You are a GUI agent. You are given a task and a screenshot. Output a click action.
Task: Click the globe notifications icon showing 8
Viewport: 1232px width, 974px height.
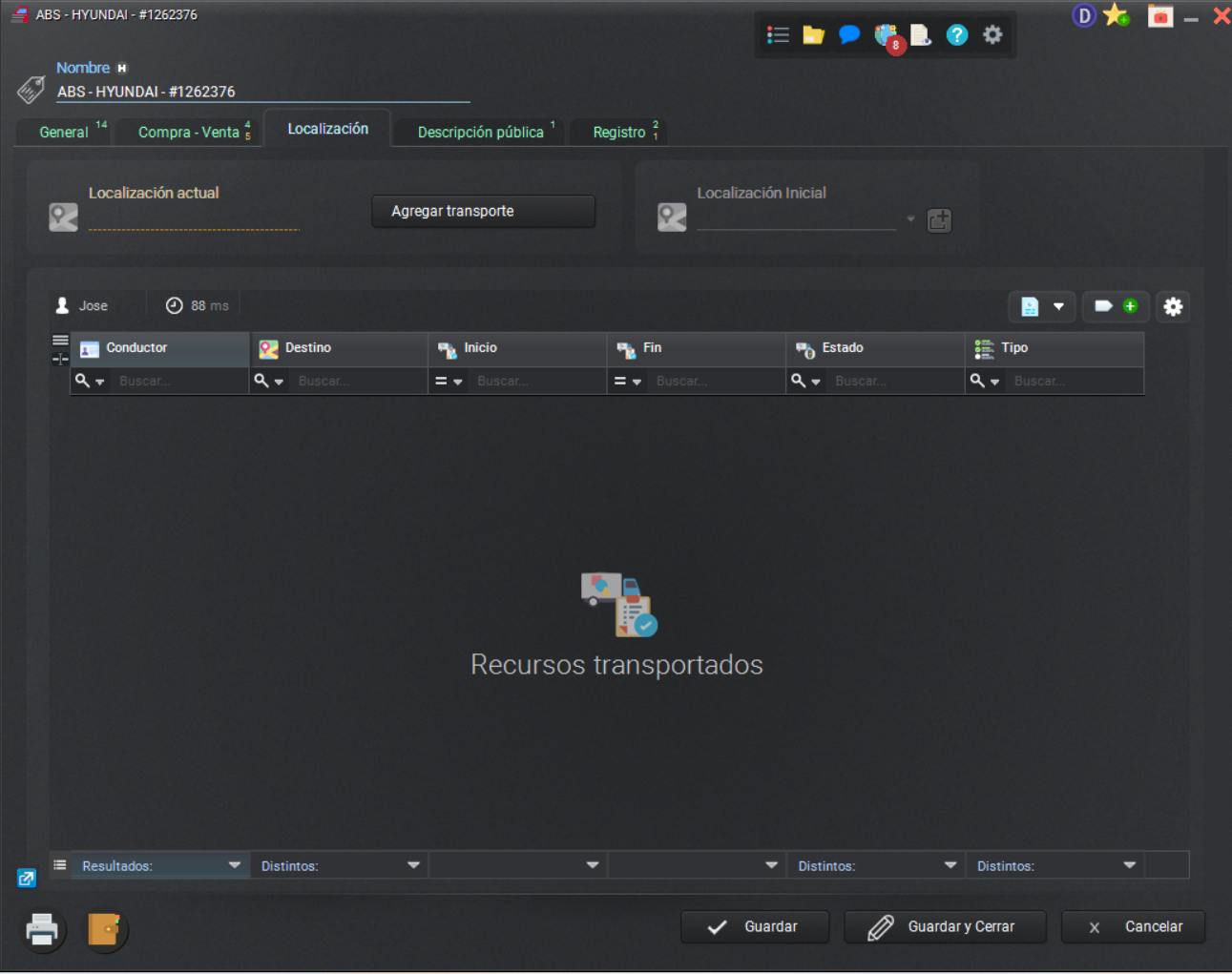click(x=886, y=34)
